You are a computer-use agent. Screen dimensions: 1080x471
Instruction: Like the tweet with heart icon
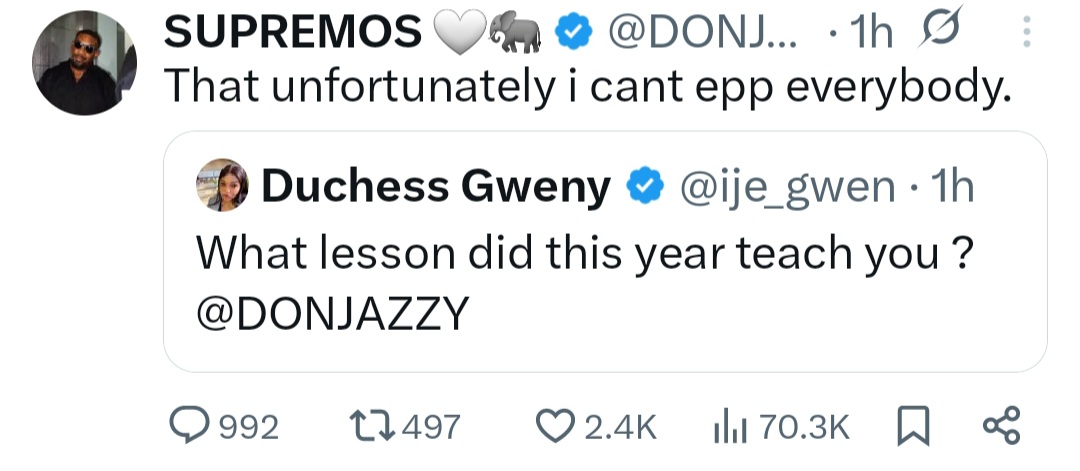coord(554,427)
